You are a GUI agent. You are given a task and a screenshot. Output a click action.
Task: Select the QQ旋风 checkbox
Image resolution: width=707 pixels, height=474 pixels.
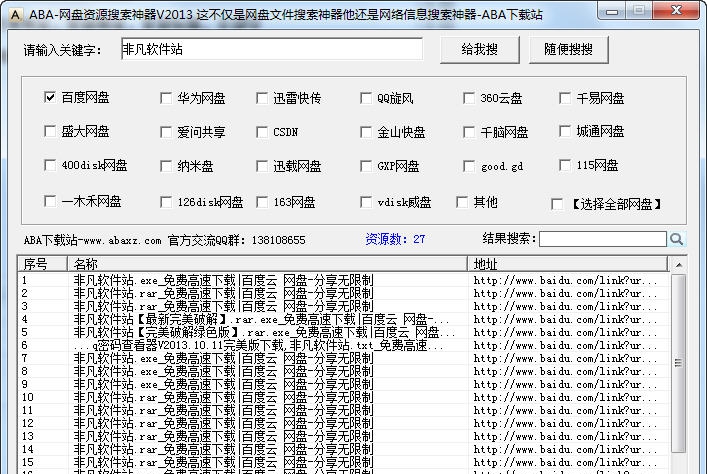[x=367, y=98]
